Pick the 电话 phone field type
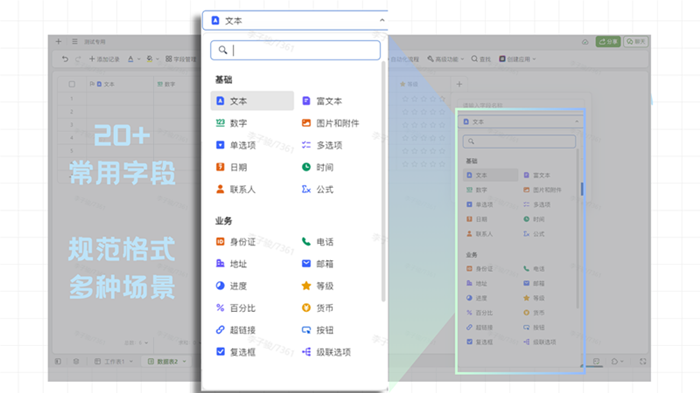 point(318,242)
